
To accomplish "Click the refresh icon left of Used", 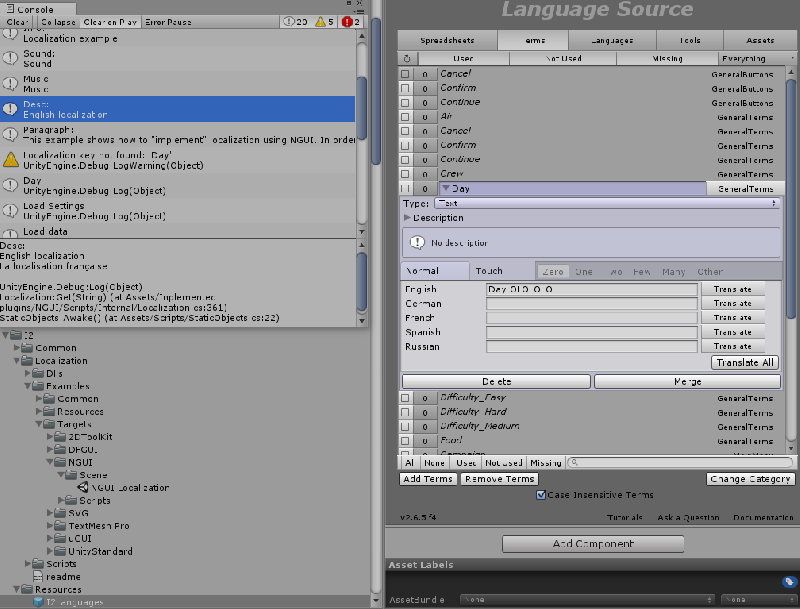I will [407, 59].
